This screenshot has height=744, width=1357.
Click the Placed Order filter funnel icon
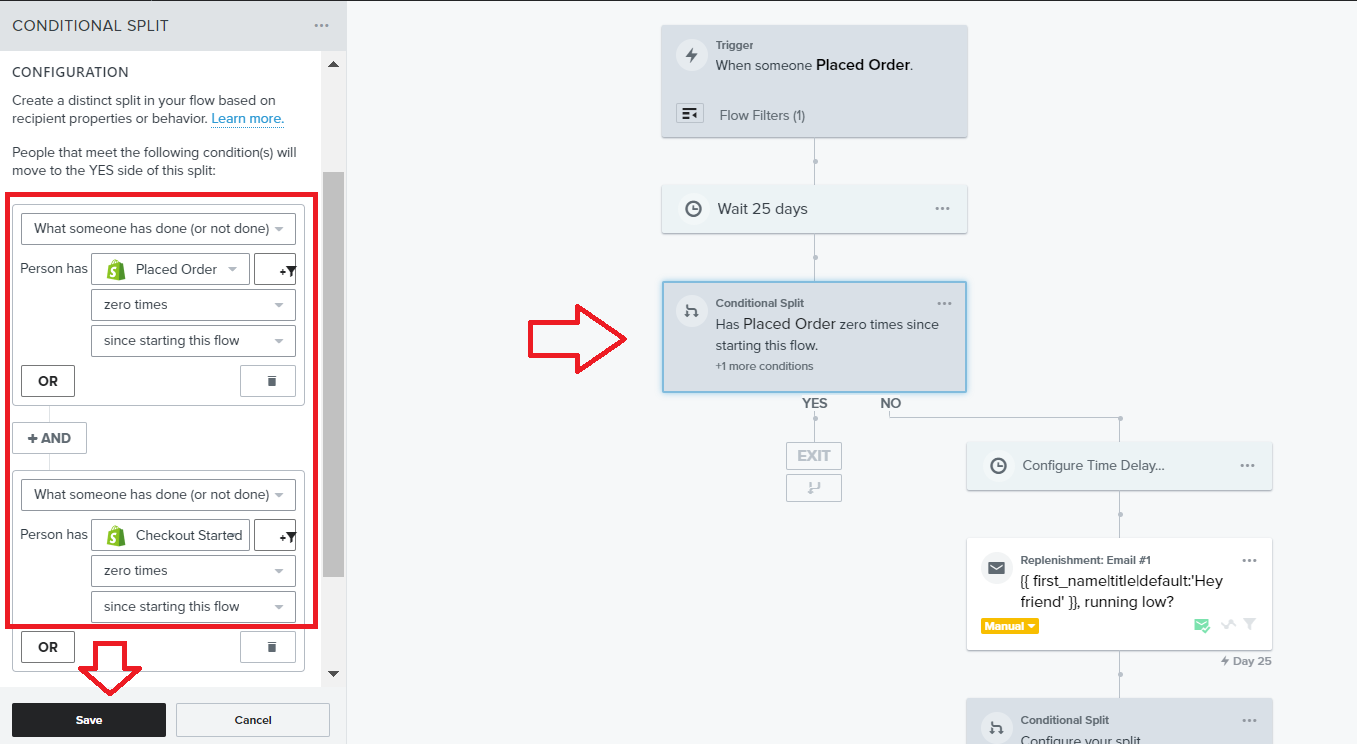pos(275,269)
